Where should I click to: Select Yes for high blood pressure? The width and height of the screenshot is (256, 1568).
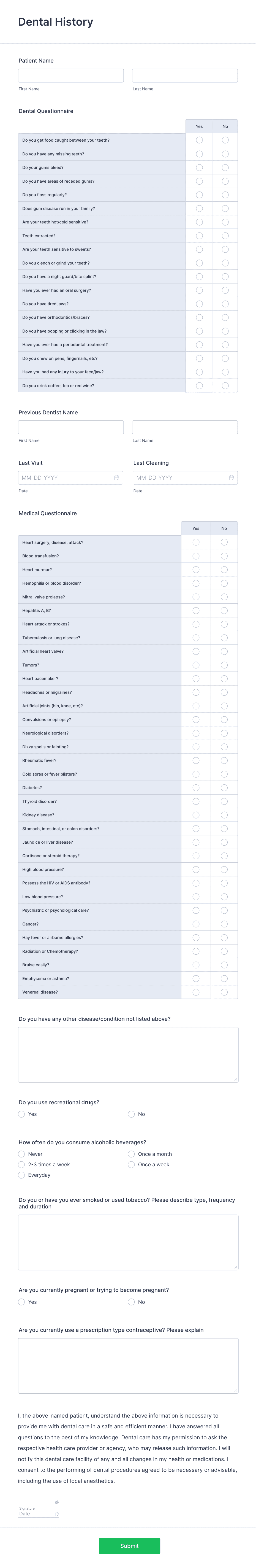click(196, 869)
